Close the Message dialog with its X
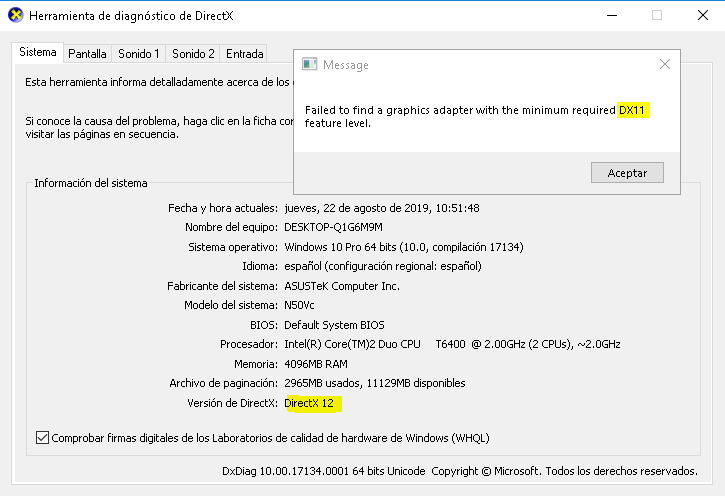This screenshot has width=725, height=496. [664, 64]
